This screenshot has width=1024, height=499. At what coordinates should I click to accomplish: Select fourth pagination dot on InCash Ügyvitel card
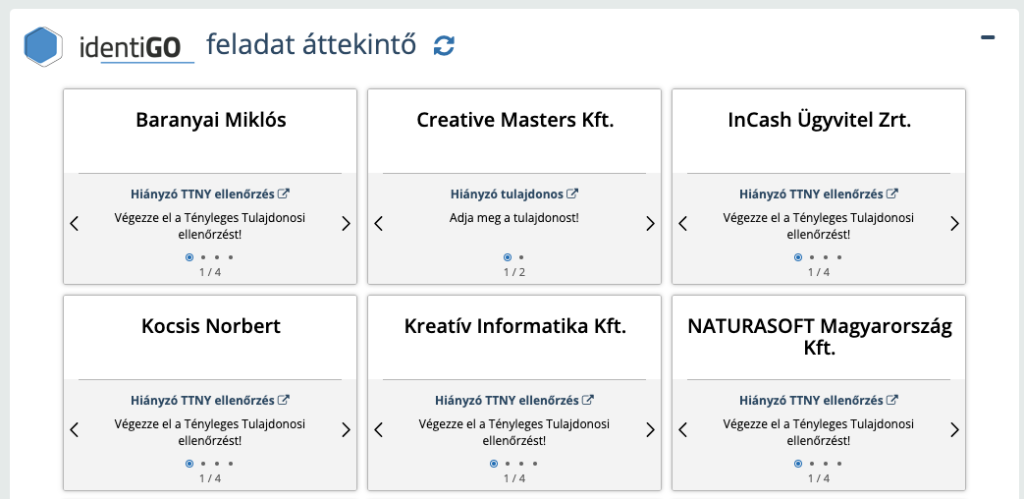tap(839, 257)
